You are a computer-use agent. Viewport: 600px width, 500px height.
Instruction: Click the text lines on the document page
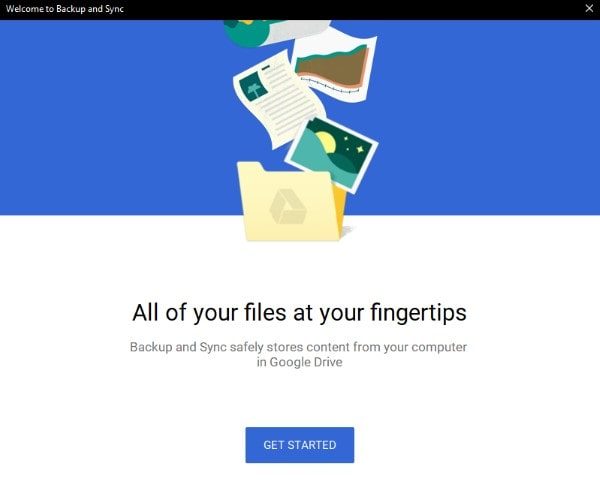pos(288,99)
